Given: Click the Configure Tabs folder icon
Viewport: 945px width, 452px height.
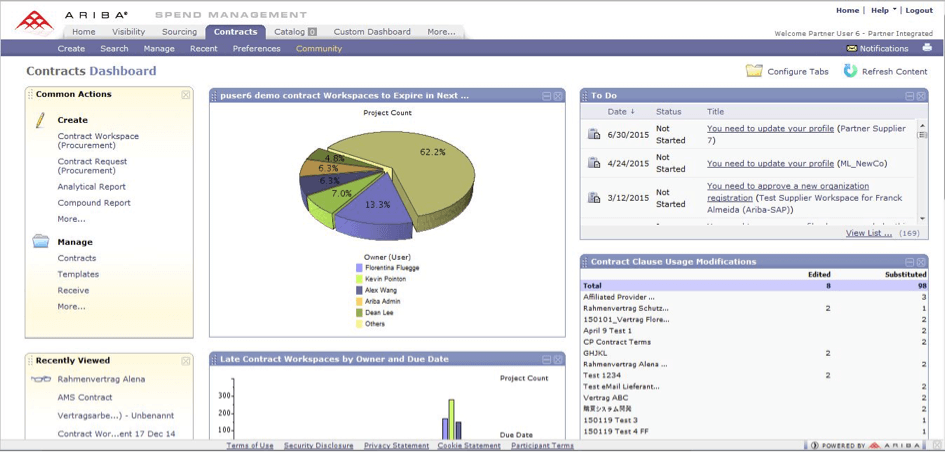Looking at the screenshot, I should pyautogui.click(x=754, y=71).
